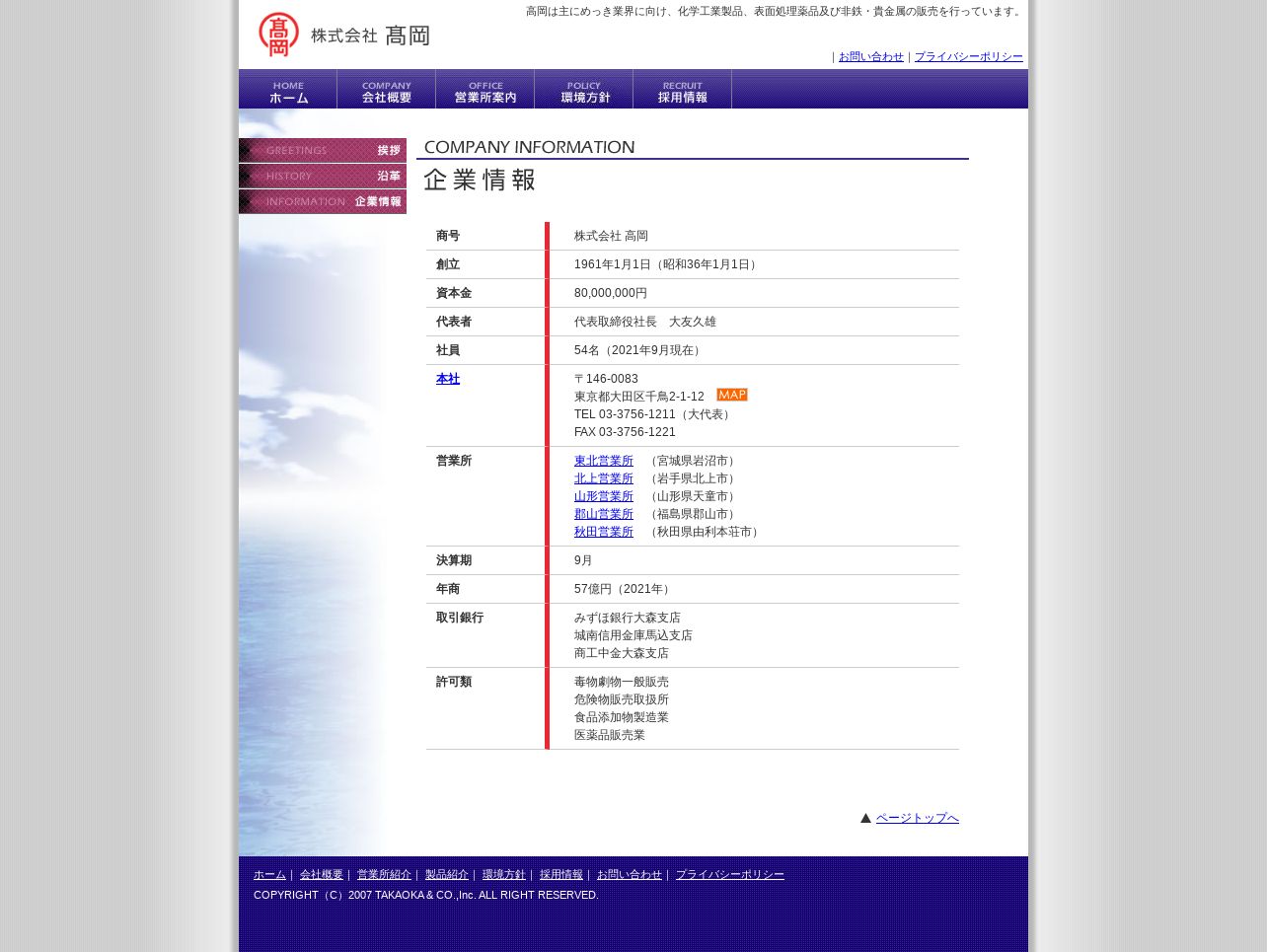Click the 〒146-0083 postal code
The image size is (1267, 952).
(x=606, y=379)
